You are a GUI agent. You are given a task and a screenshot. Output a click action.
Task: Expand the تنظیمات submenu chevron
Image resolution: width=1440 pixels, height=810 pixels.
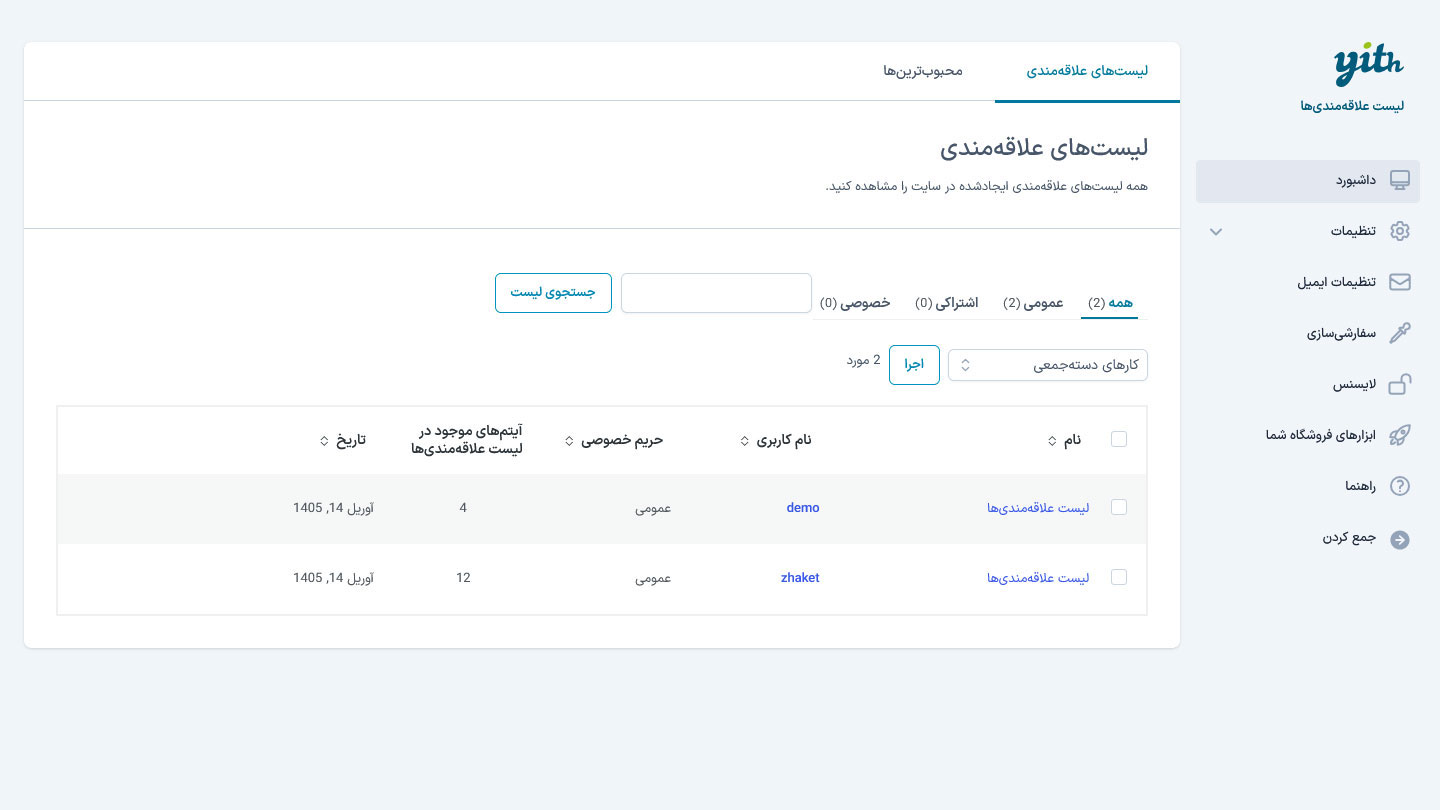pyautogui.click(x=1216, y=232)
